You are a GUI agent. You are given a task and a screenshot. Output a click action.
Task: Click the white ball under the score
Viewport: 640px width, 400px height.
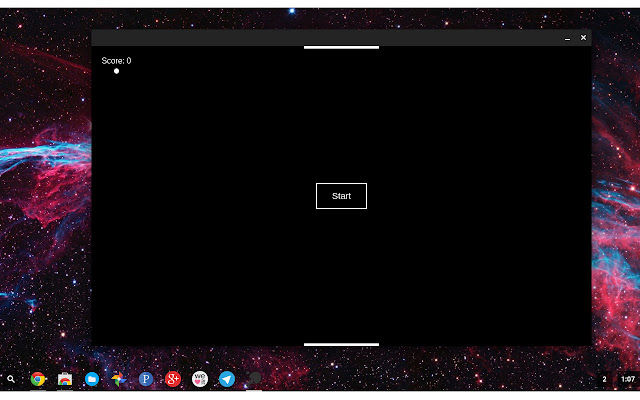(x=116, y=71)
